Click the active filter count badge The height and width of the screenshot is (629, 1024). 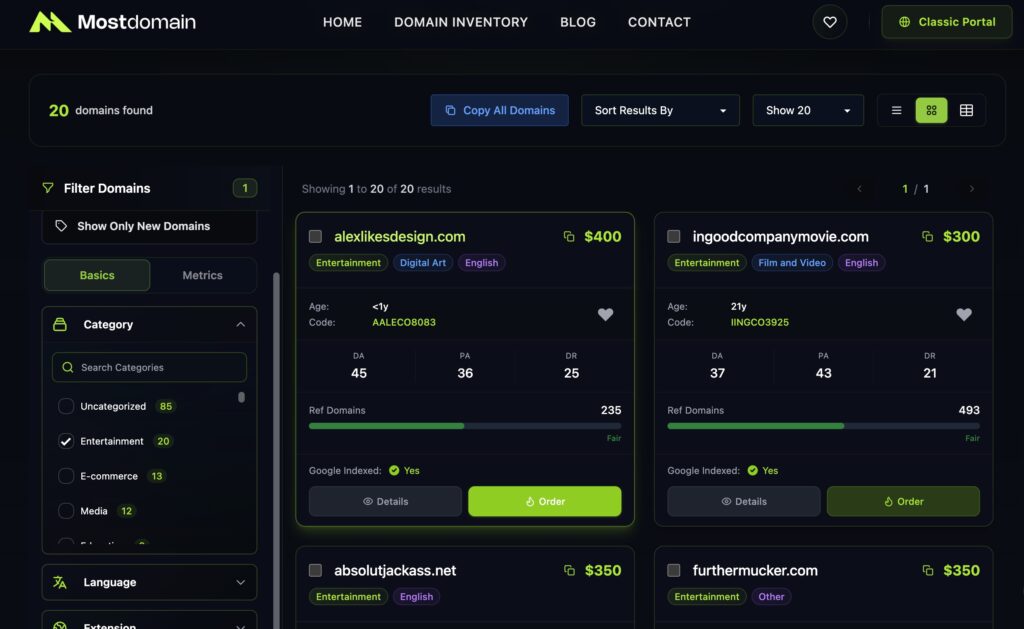(x=245, y=188)
